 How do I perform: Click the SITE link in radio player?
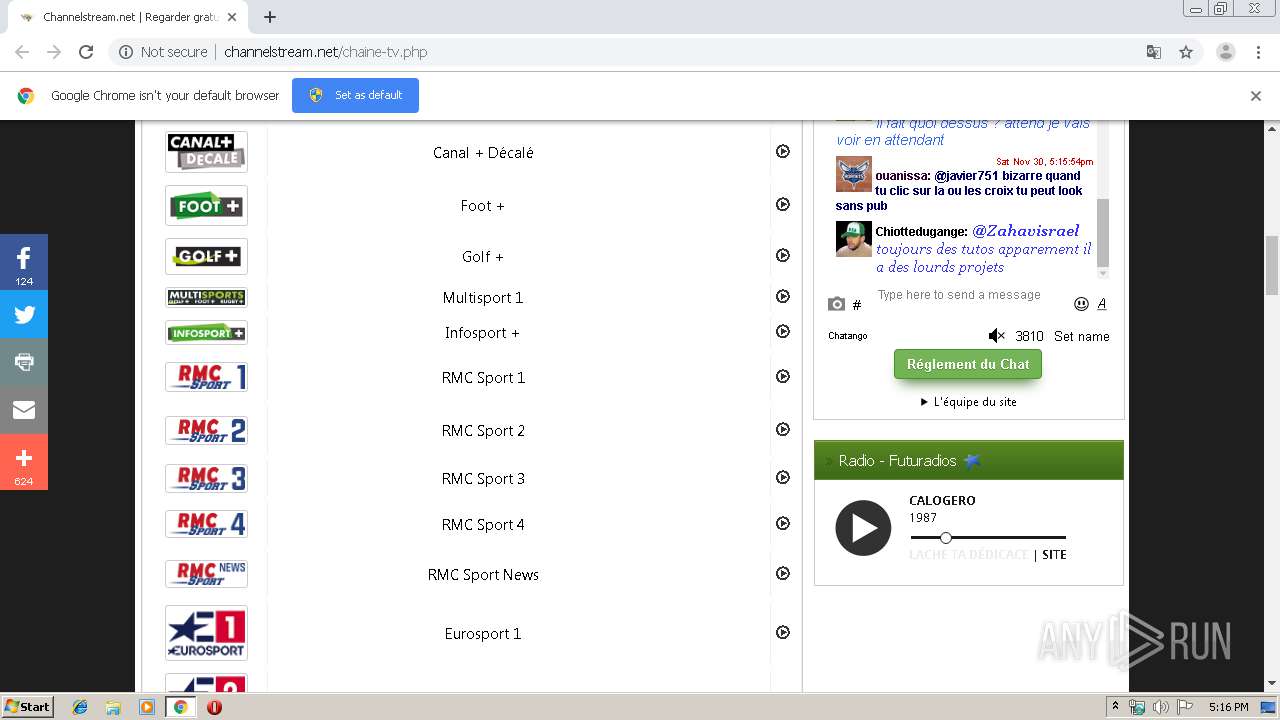pyautogui.click(x=1054, y=554)
